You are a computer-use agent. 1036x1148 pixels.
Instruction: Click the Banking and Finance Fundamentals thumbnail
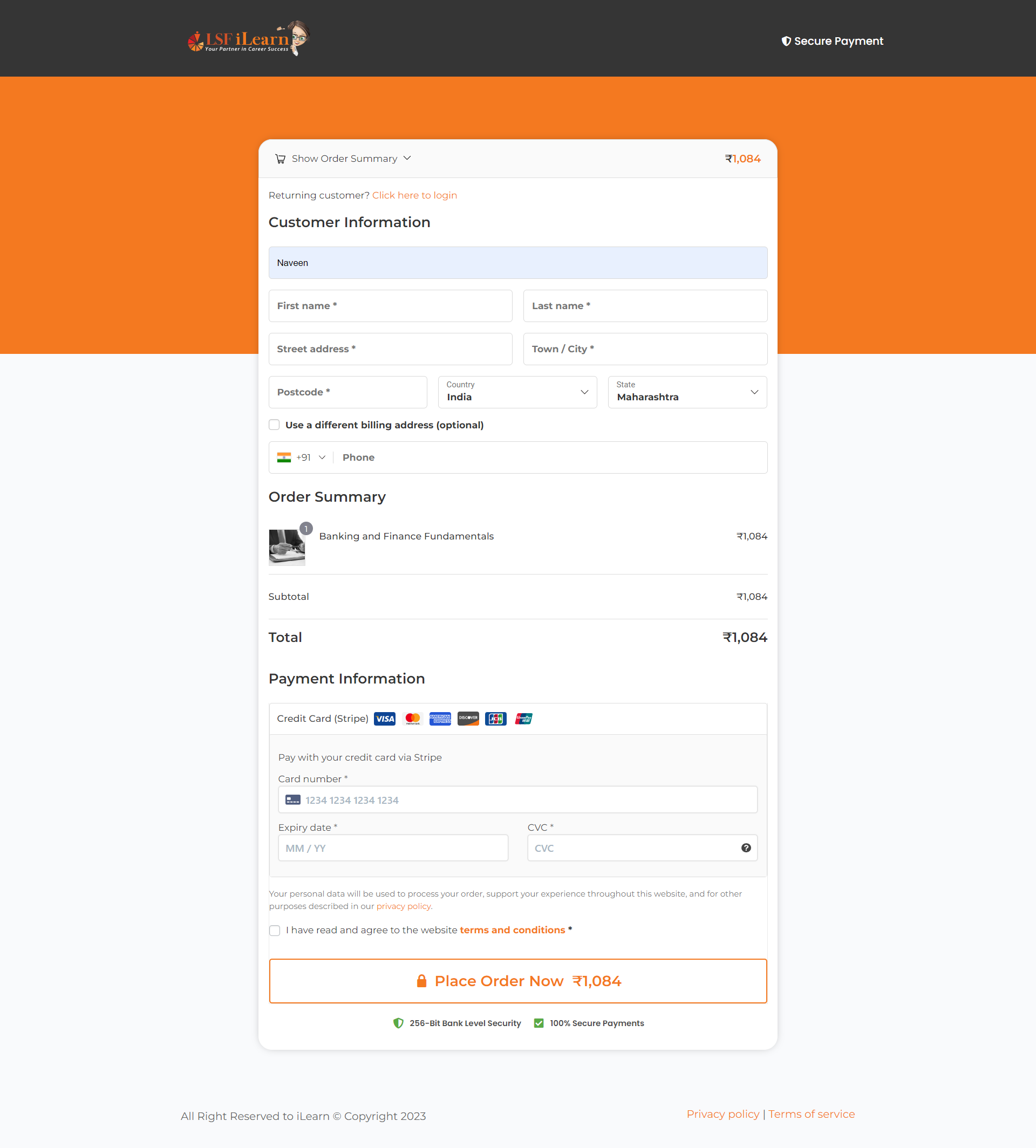[x=287, y=547]
